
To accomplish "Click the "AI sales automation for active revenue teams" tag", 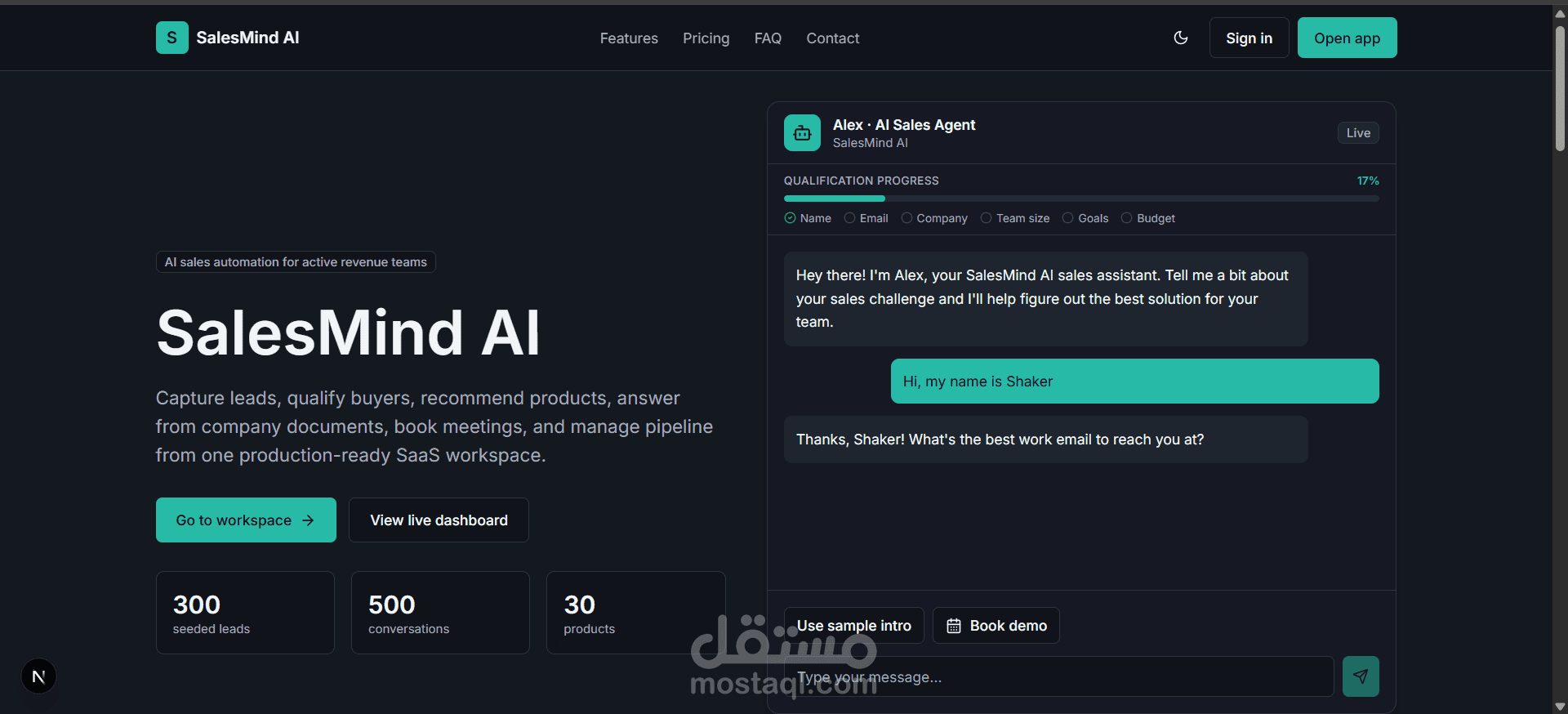I will (296, 261).
